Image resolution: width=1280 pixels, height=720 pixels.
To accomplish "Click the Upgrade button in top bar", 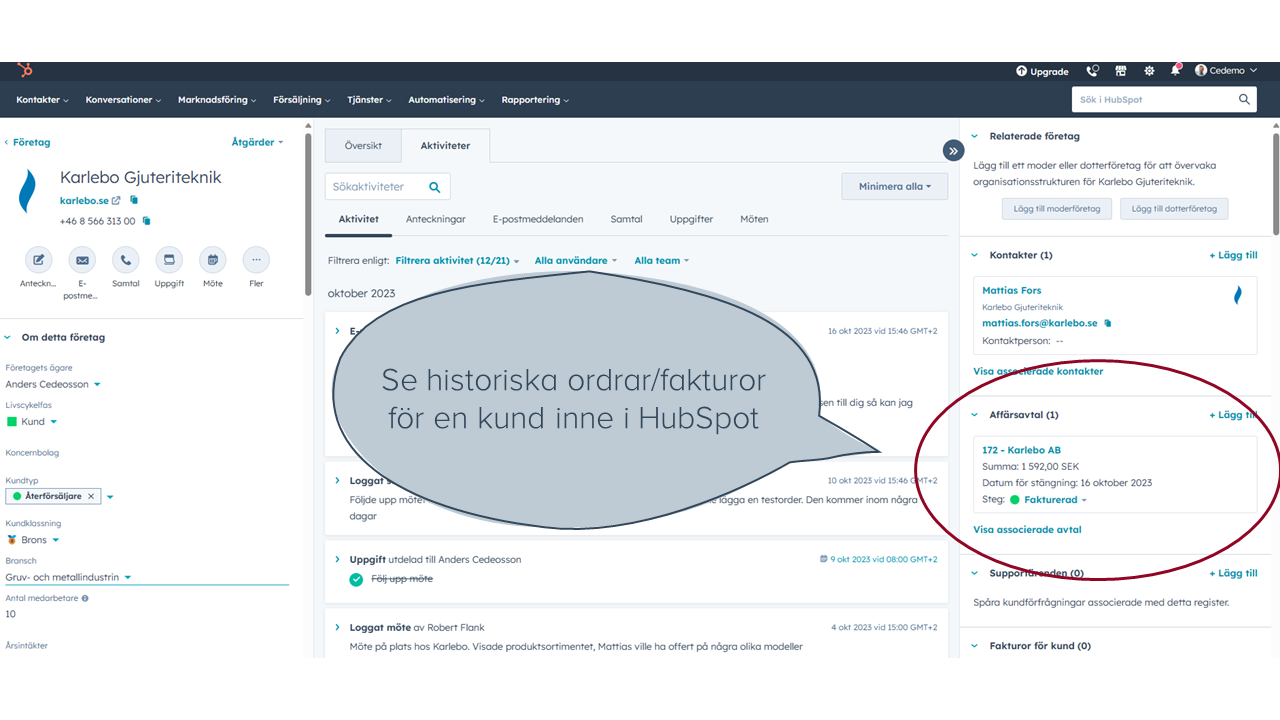I will point(1042,71).
